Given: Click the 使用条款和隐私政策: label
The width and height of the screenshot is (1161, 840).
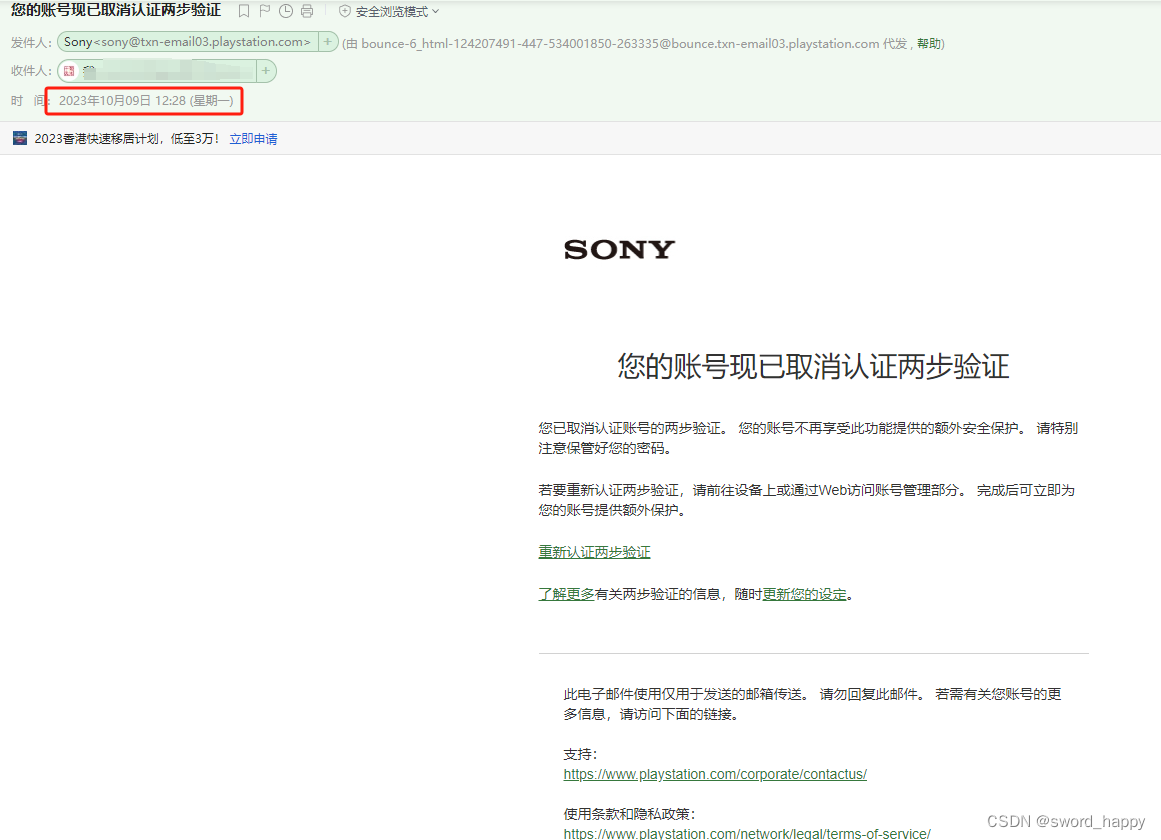Looking at the screenshot, I should tap(629, 814).
